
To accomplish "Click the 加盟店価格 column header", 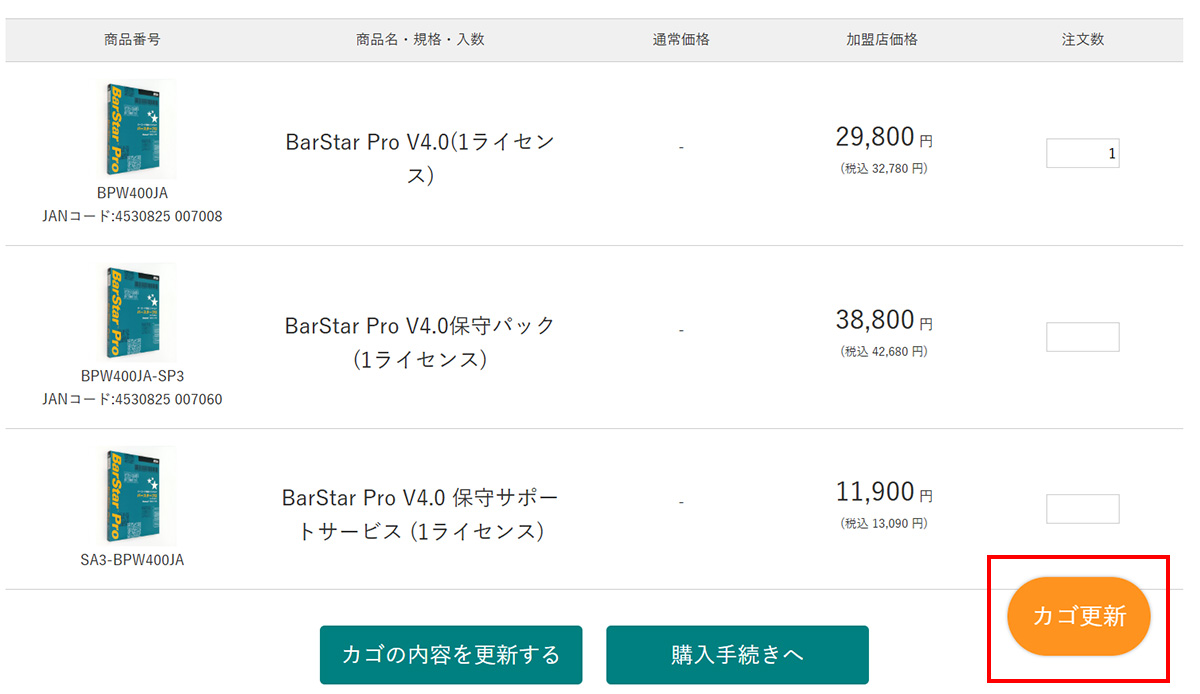I will click(x=882, y=40).
